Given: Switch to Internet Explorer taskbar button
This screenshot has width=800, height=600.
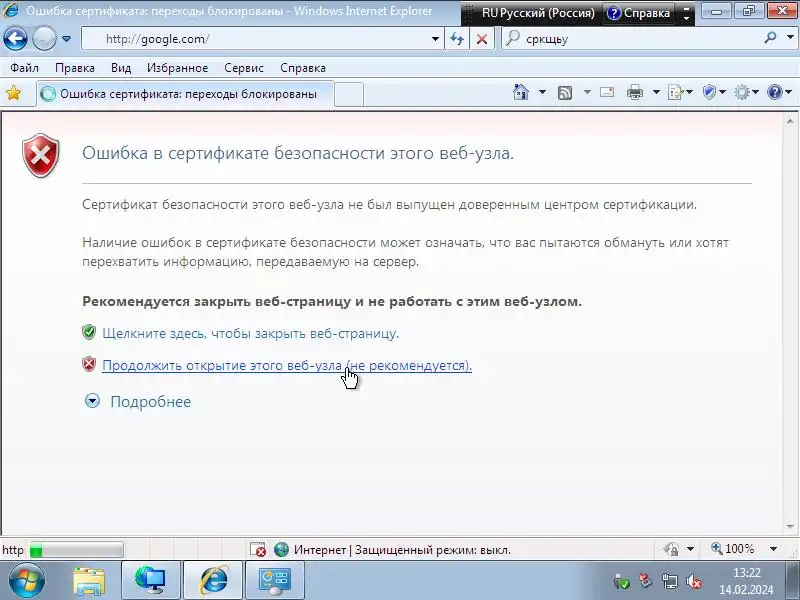Looking at the screenshot, I should point(213,581).
